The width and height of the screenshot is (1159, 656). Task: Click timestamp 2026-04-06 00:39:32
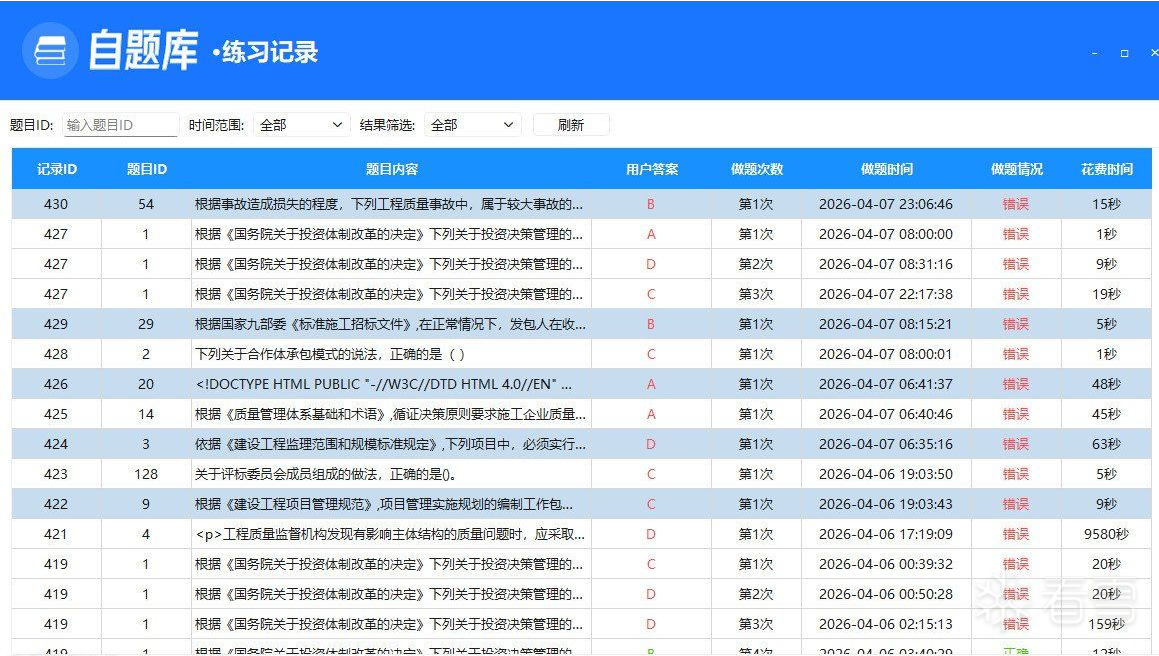[x=886, y=564]
